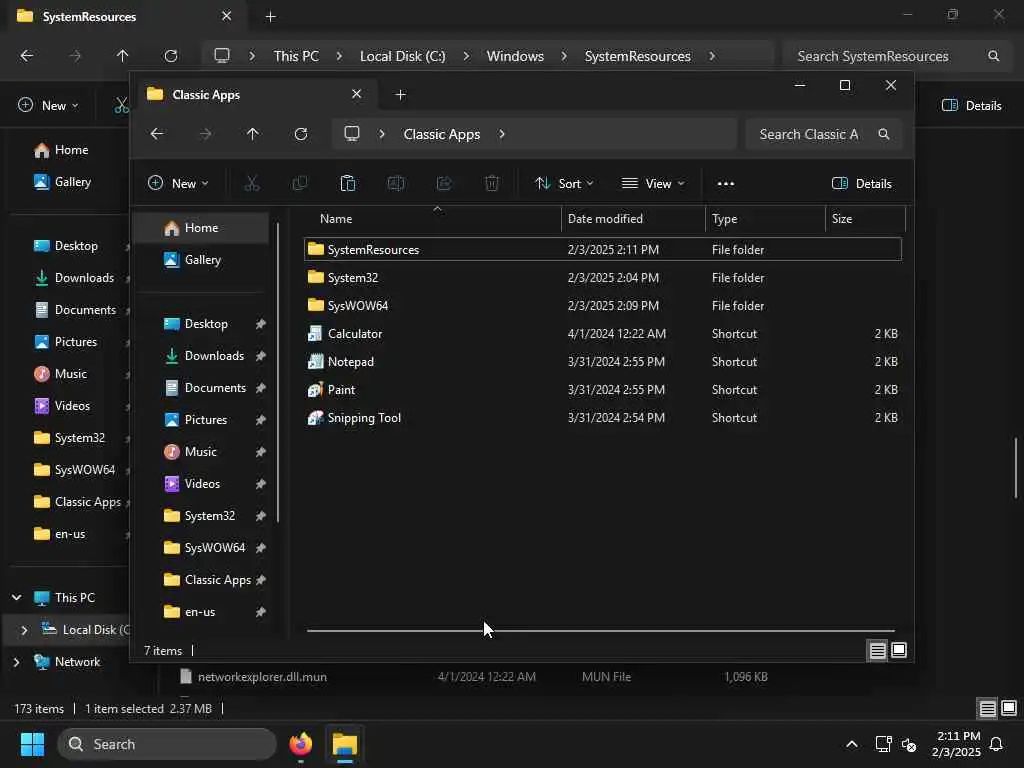Select SysWOW64 folder in file list
Image resolution: width=1024 pixels, height=768 pixels.
point(358,306)
